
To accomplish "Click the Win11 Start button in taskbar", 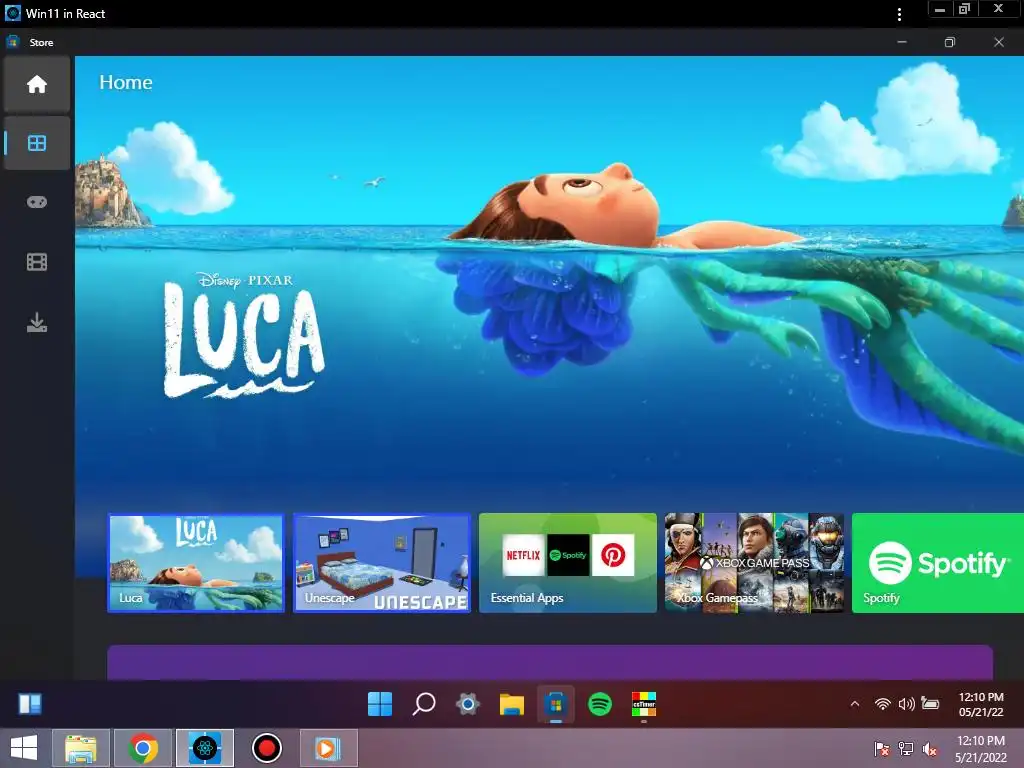I will pos(380,704).
